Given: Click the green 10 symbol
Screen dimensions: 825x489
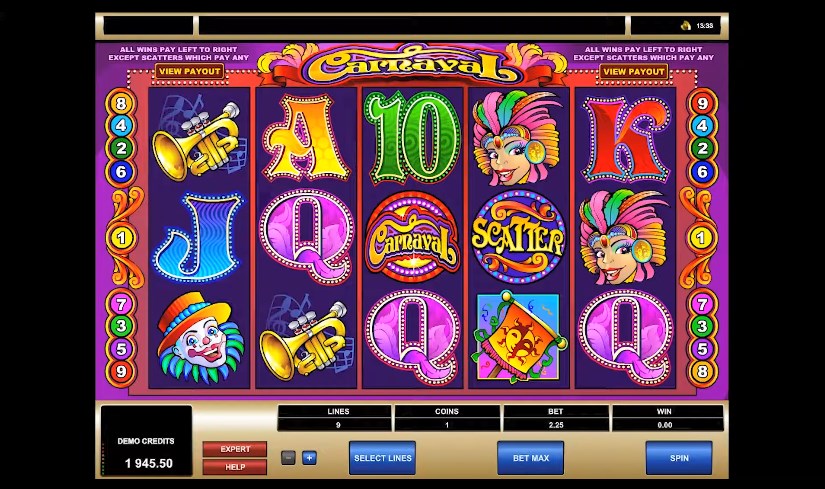Looking at the screenshot, I should (x=412, y=137).
